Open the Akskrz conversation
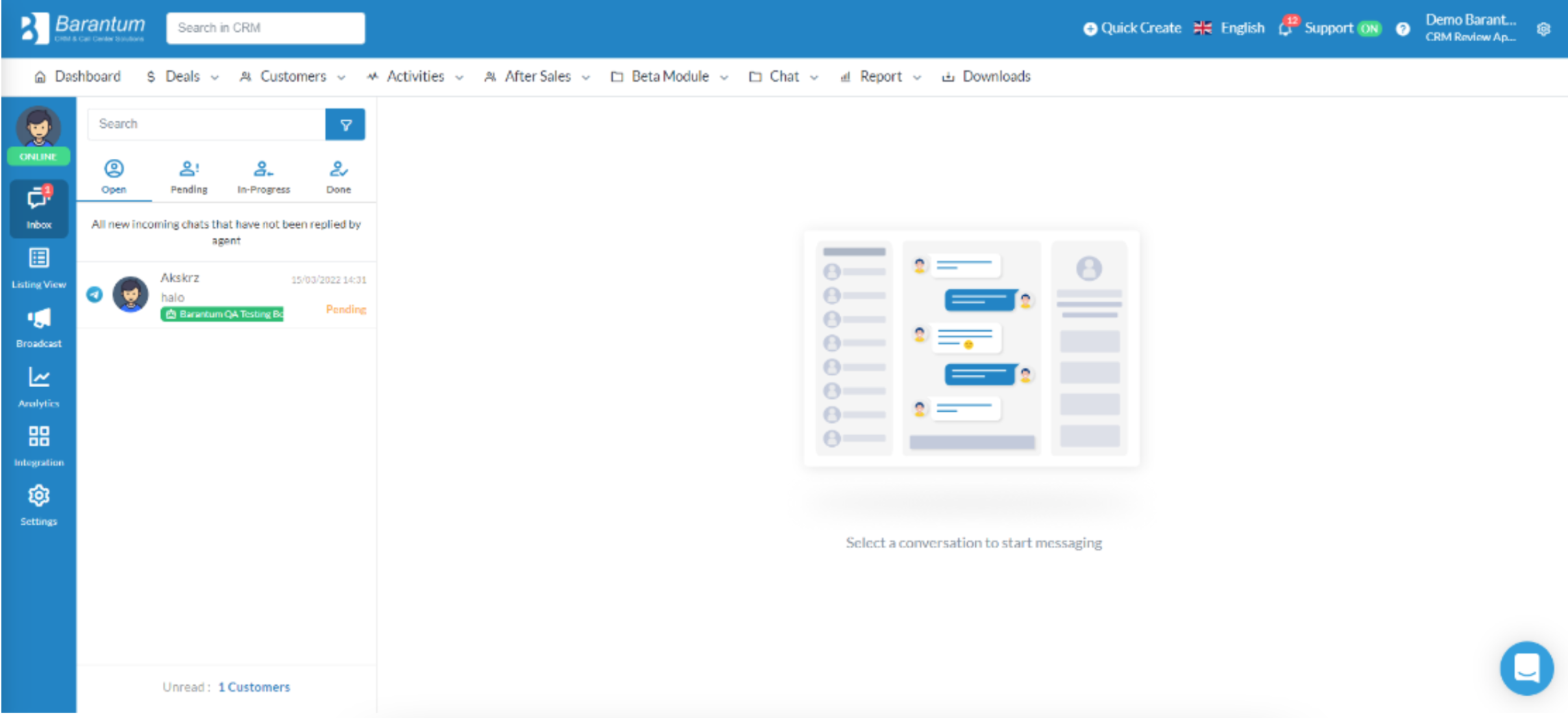 pyautogui.click(x=227, y=295)
